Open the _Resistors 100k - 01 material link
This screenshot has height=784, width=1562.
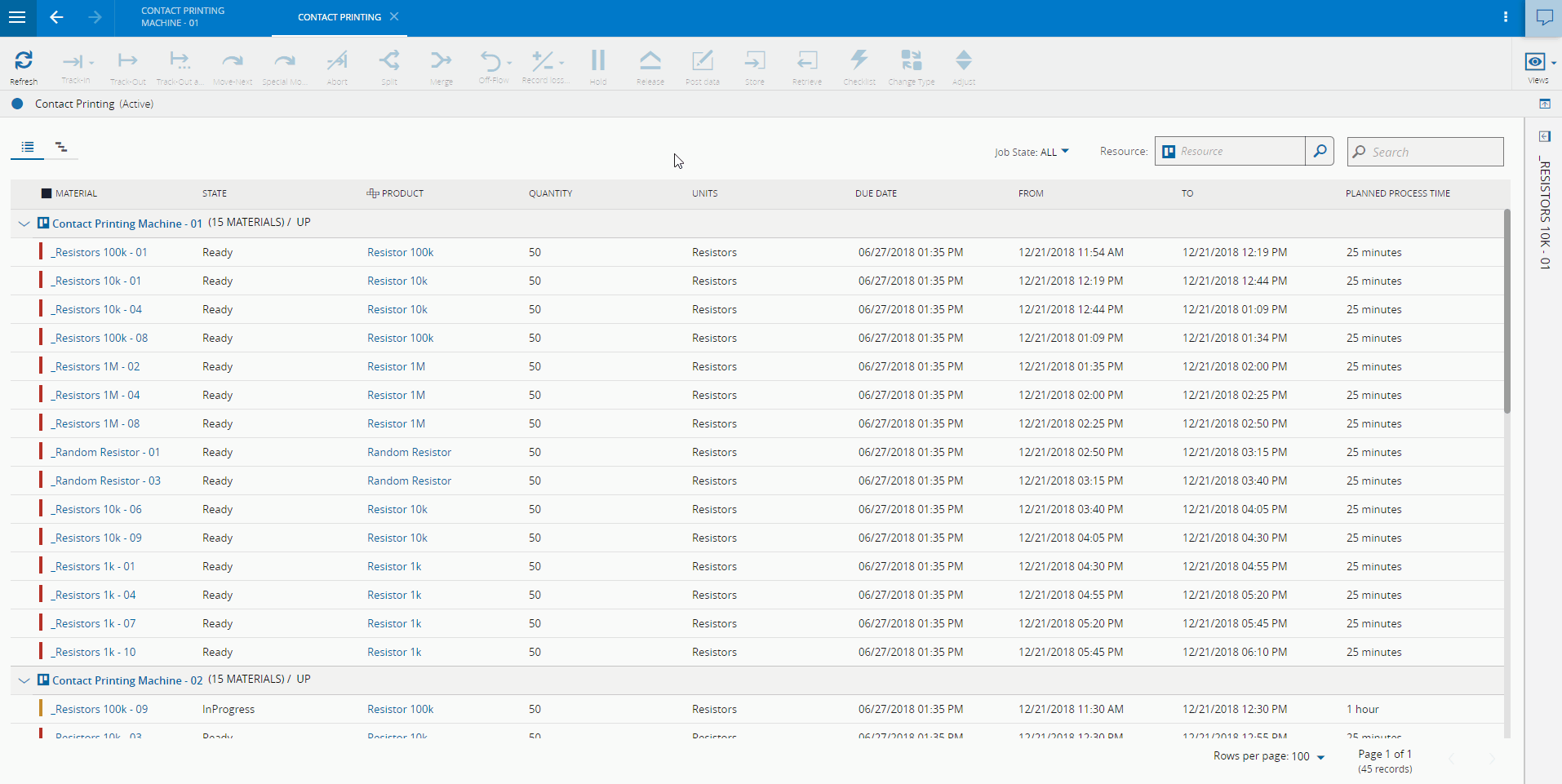(x=99, y=252)
